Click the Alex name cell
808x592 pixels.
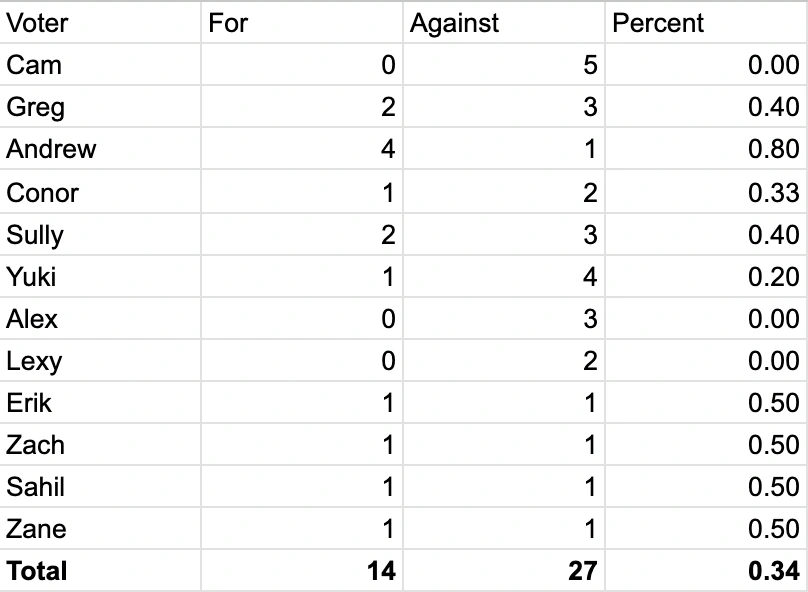(x=100, y=319)
